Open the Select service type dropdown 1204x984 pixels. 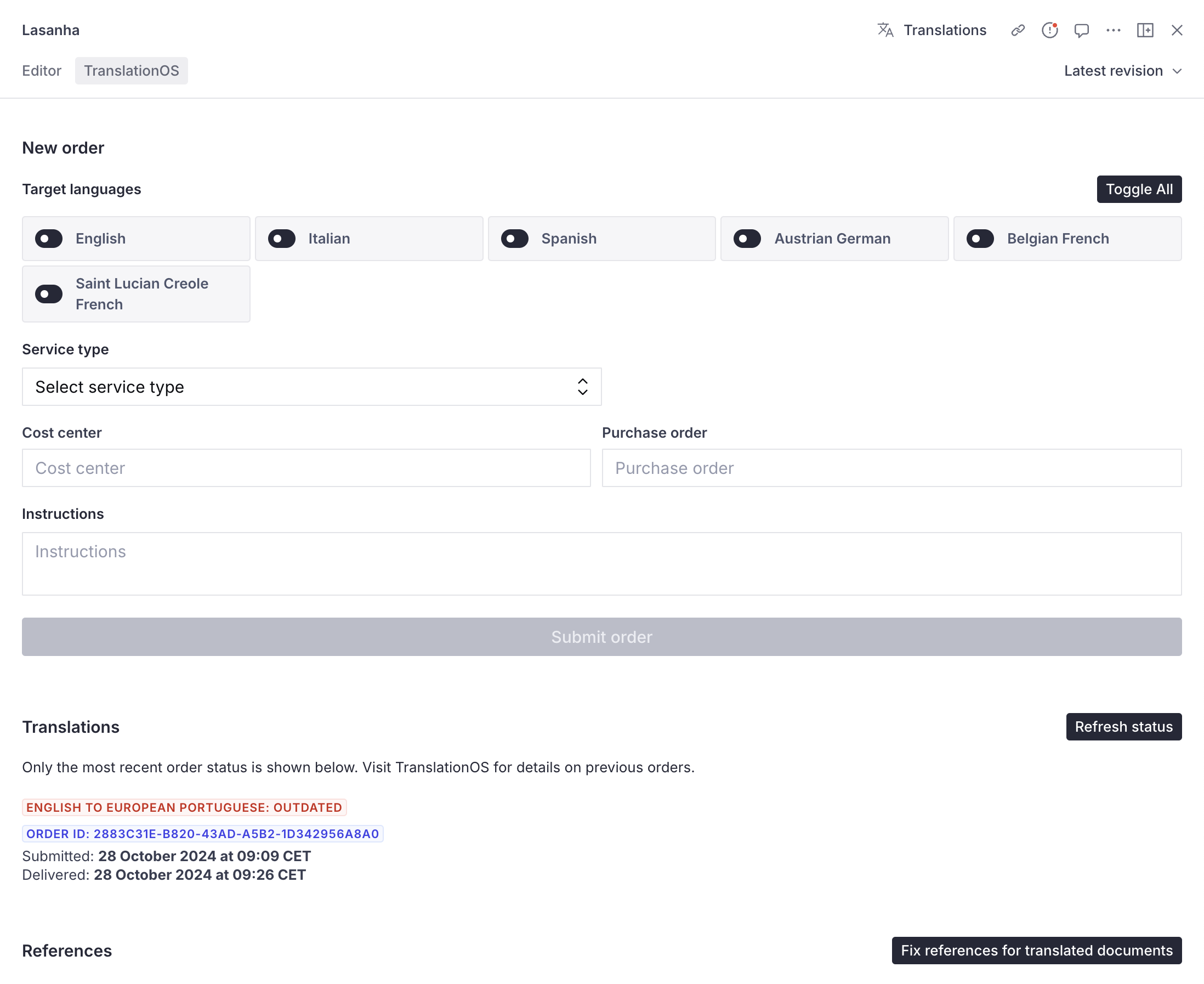(x=311, y=387)
